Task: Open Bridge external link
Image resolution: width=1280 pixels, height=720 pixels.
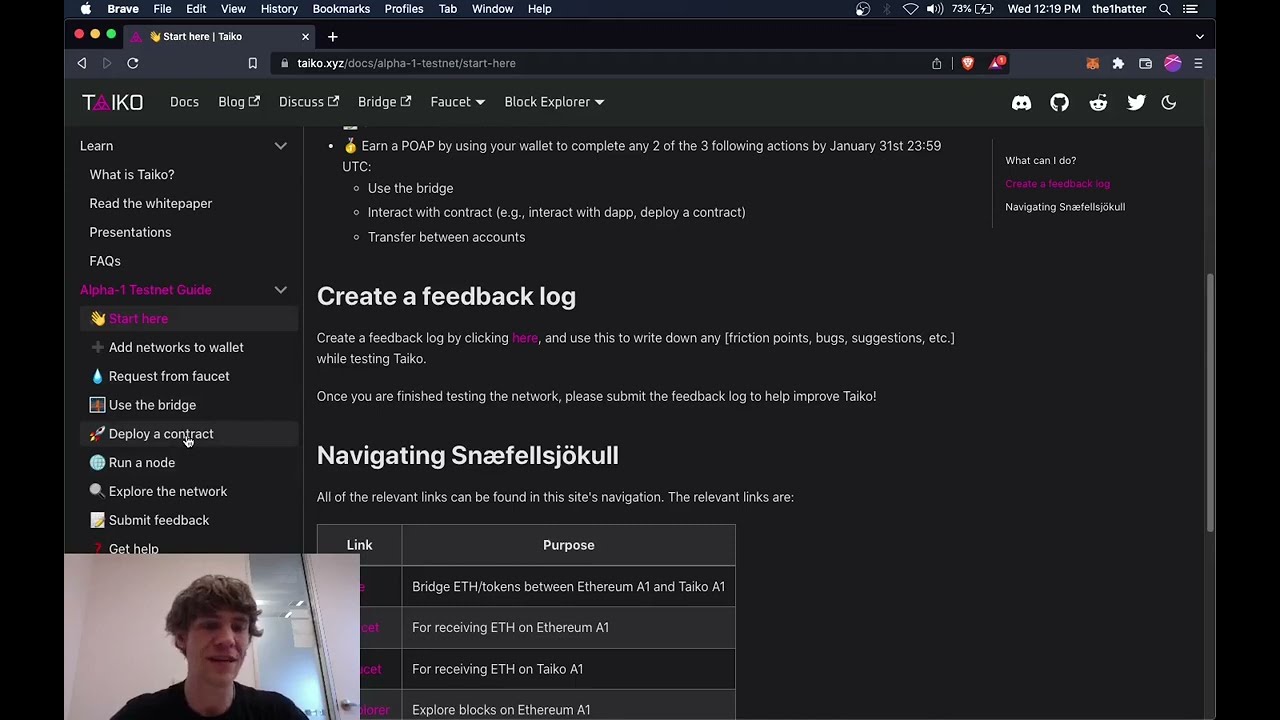Action: [385, 102]
